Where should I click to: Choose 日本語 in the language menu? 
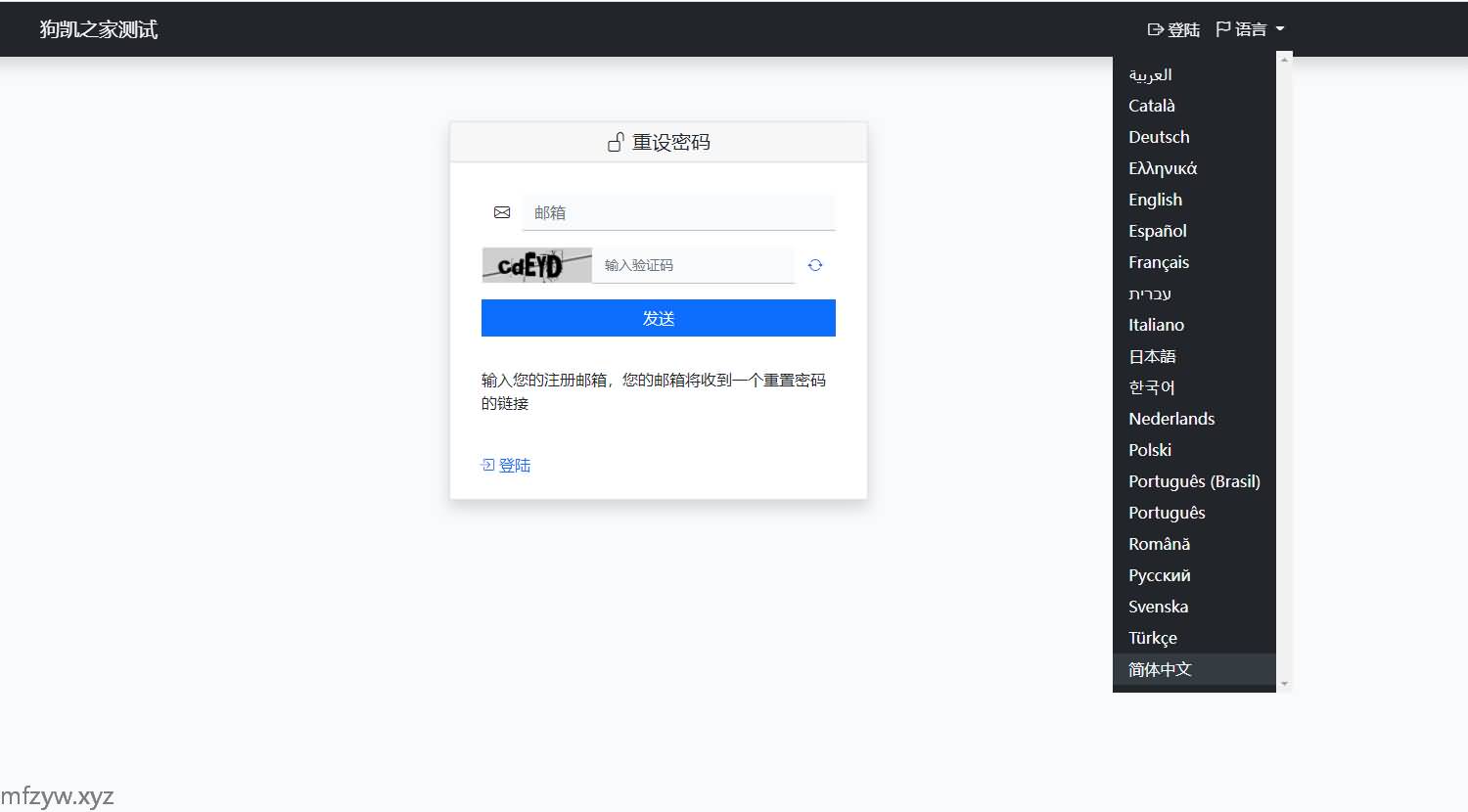click(1152, 356)
